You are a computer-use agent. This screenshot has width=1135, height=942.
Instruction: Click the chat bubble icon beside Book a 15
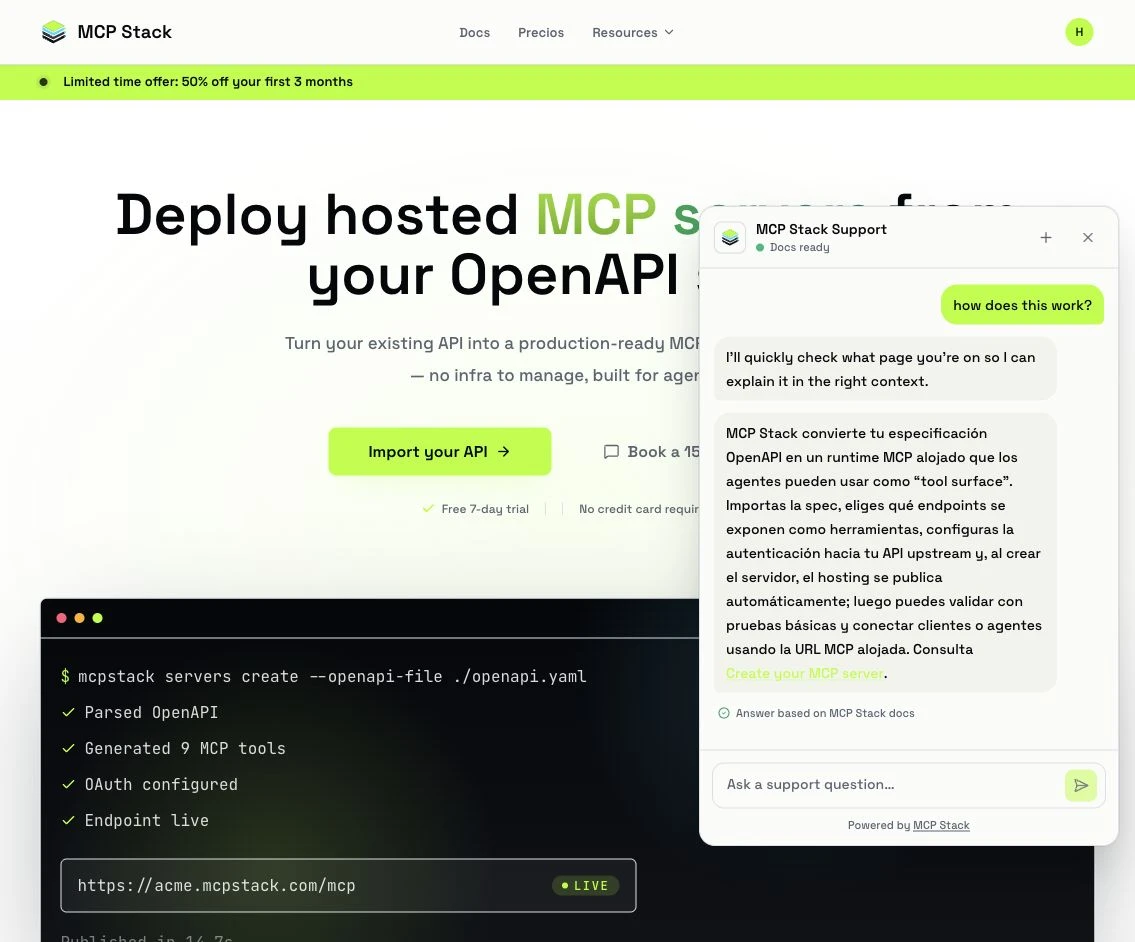pyautogui.click(x=611, y=452)
